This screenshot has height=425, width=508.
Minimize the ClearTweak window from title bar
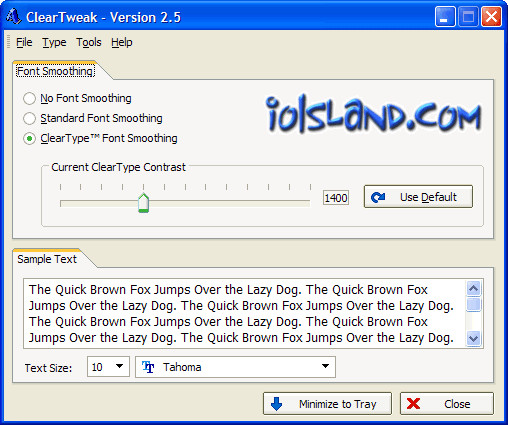445,16
